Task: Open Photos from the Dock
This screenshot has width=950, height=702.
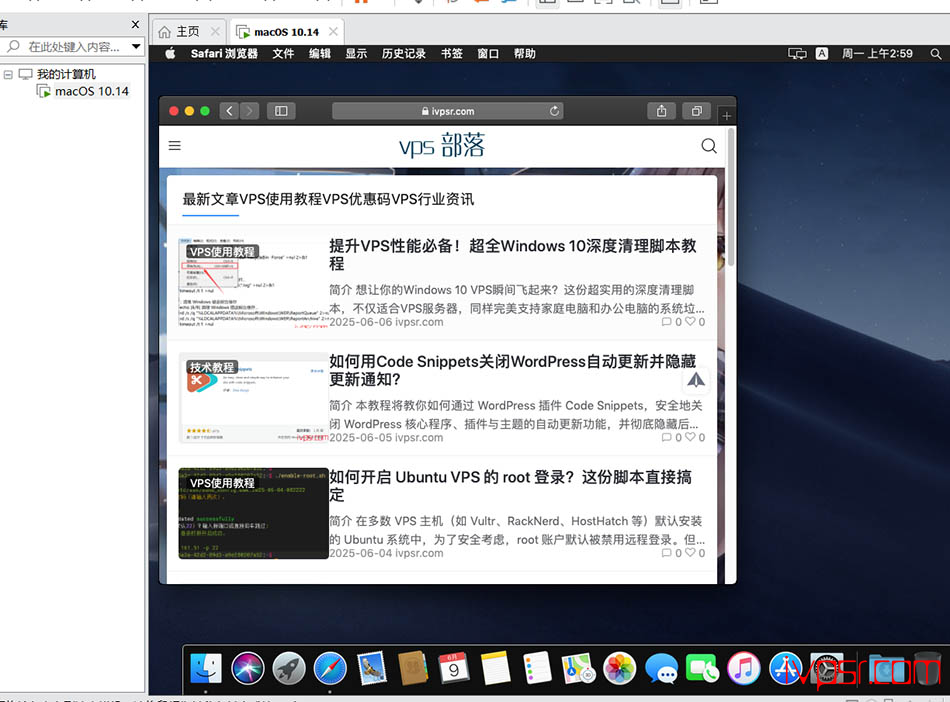Action: tap(619, 669)
